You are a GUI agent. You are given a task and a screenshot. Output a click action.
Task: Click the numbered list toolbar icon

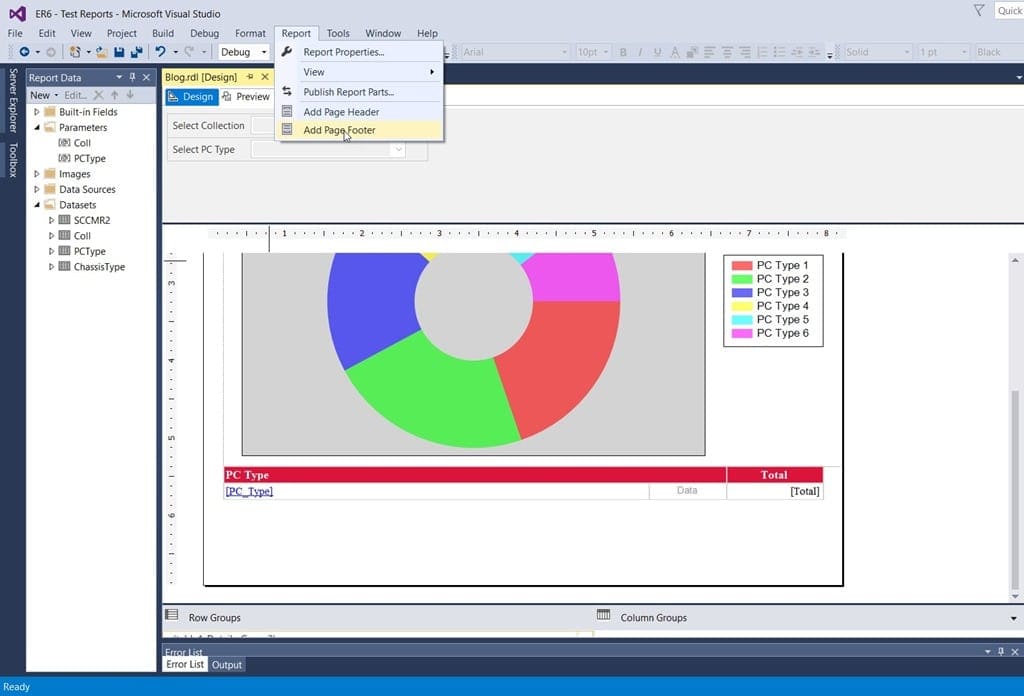coord(762,52)
